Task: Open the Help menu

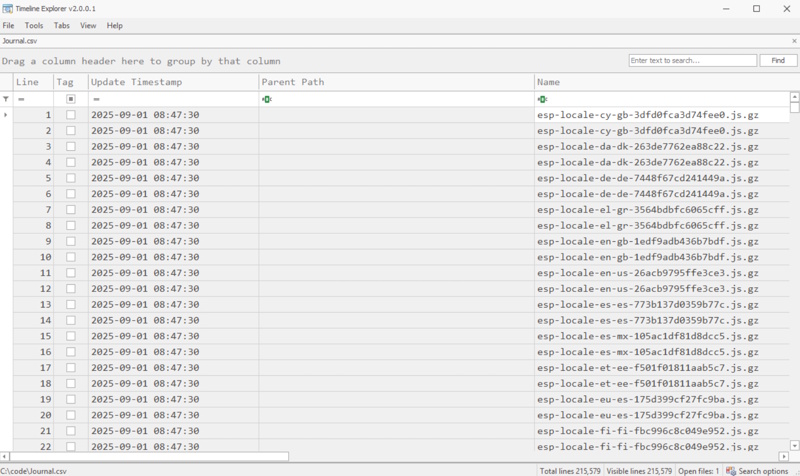Action: click(x=114, y=26)
